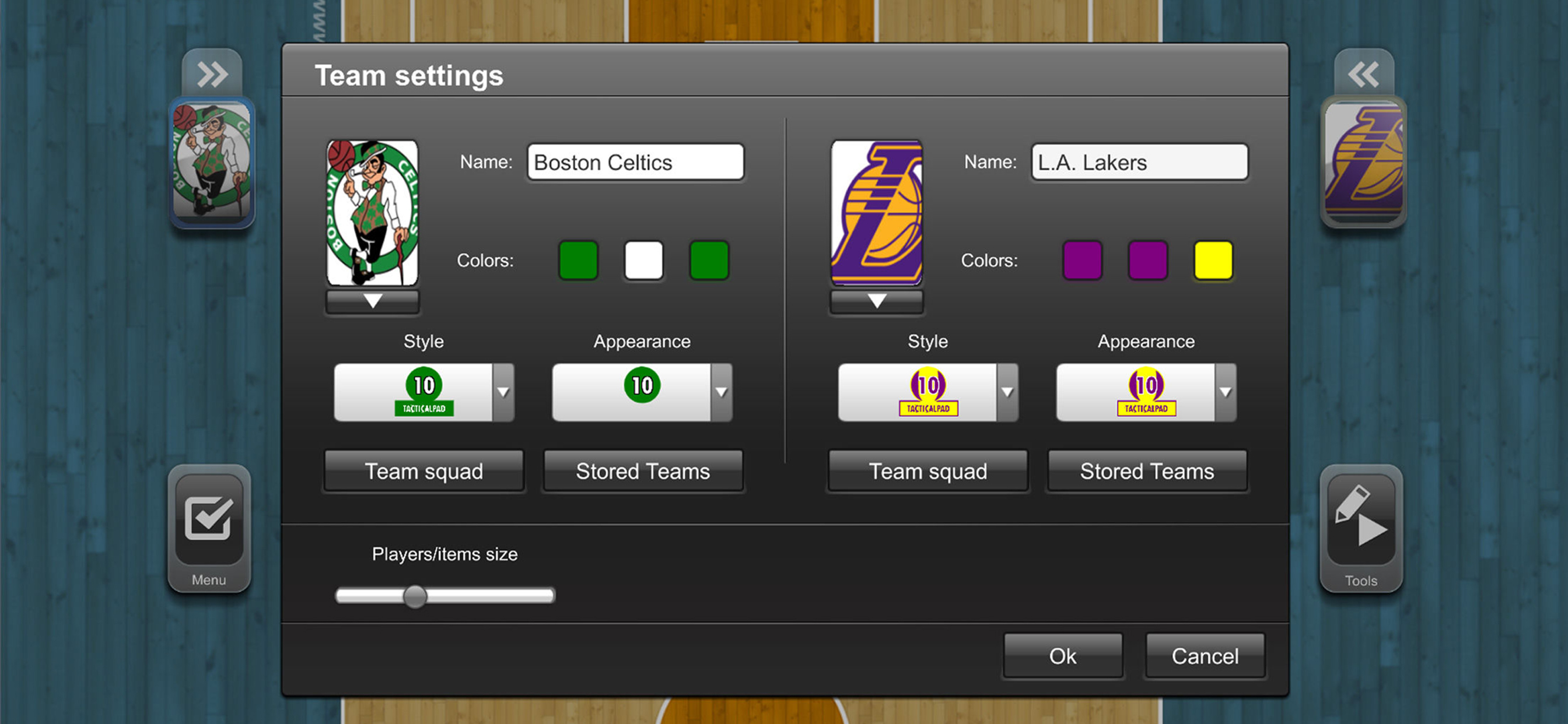This screenshot has width=1568, height=724.
Task: Edit the Boston Celtics name field
Action: point(635,162)
